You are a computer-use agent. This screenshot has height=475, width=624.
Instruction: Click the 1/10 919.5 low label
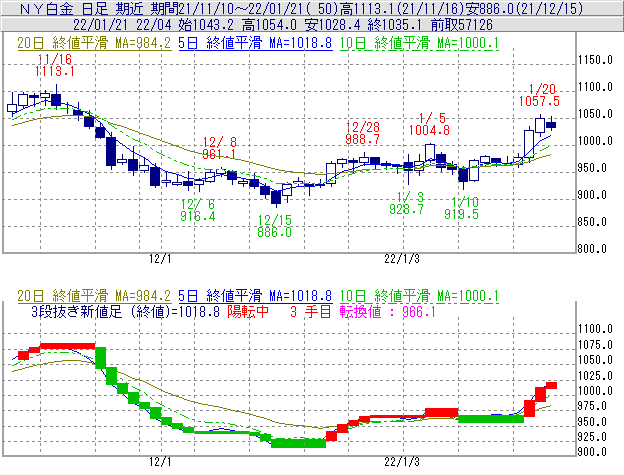[462, 208]
